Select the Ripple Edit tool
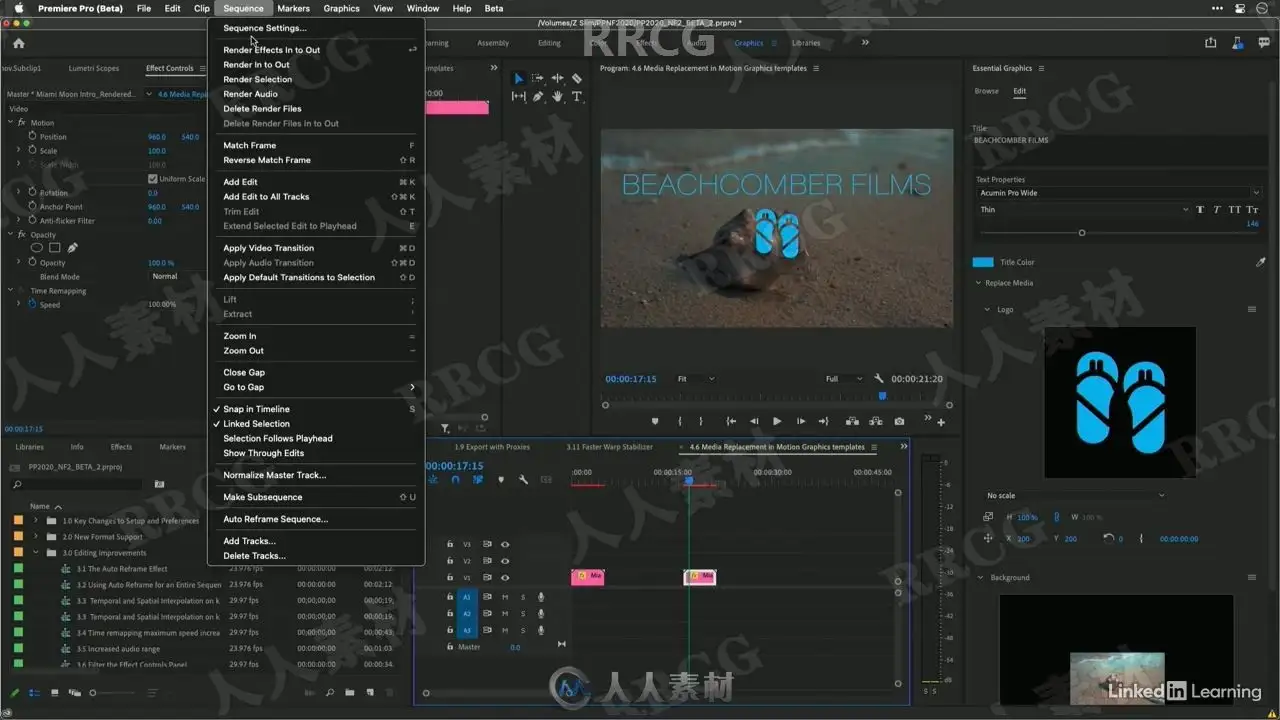Viewport: 1280px width, 720px height. tap(557, 78)
